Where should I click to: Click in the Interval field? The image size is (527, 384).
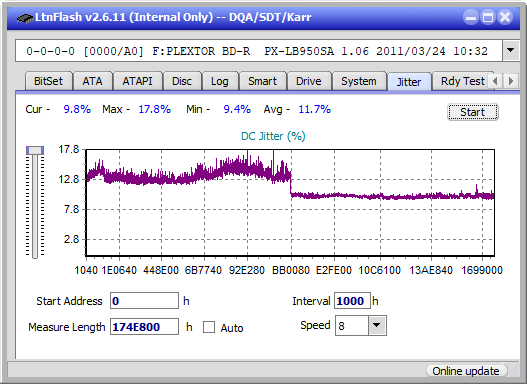coord(352,301)
